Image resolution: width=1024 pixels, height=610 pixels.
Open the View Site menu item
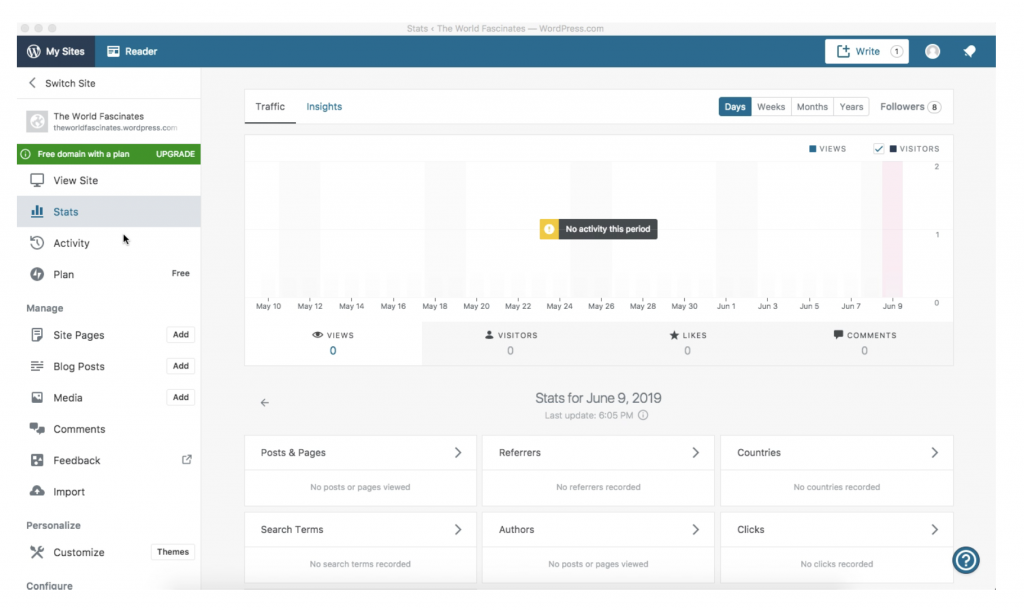108,180
